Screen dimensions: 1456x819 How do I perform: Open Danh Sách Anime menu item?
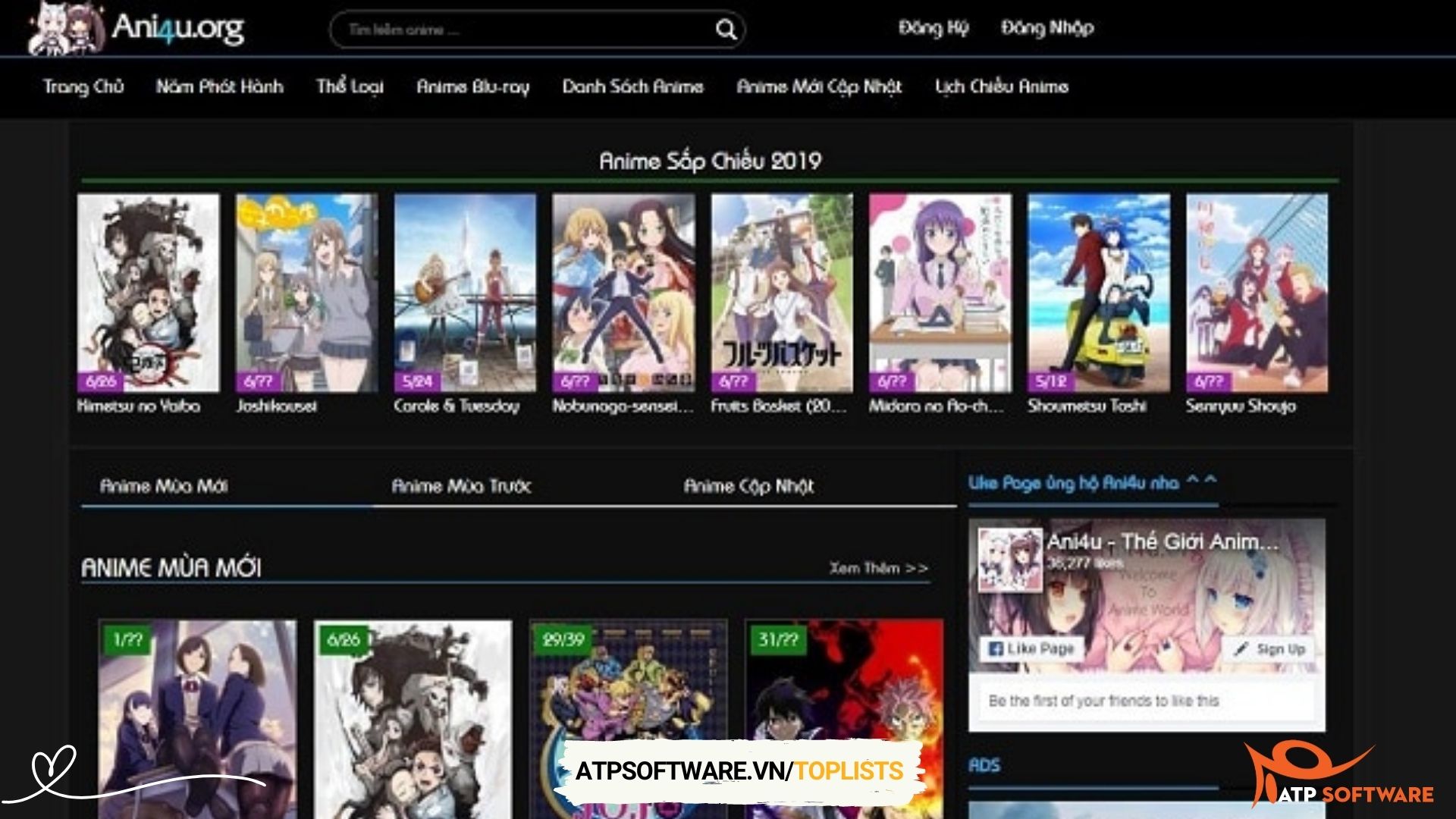click(x=633, y=86)
